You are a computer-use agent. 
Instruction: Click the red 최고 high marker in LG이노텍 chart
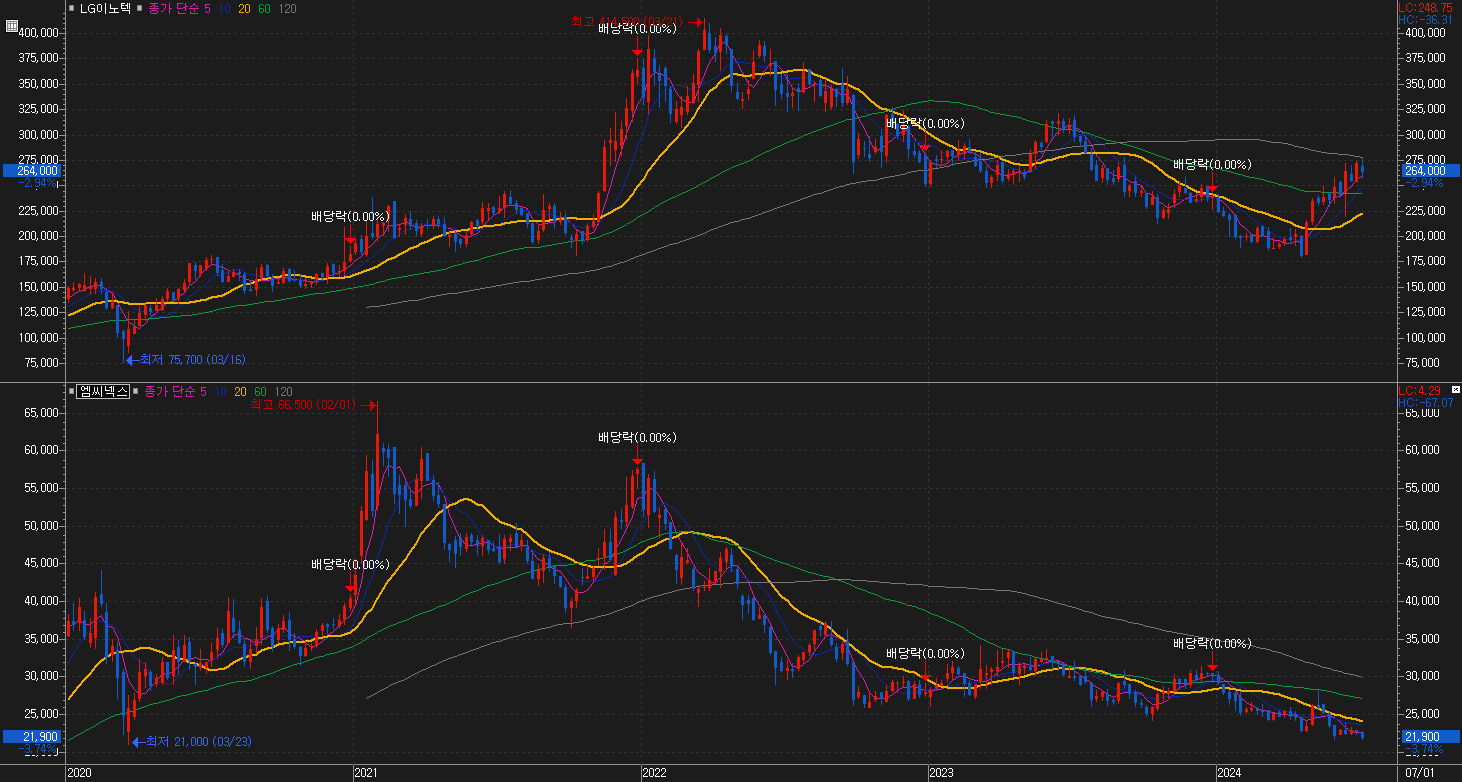click(x=638, y=21)
